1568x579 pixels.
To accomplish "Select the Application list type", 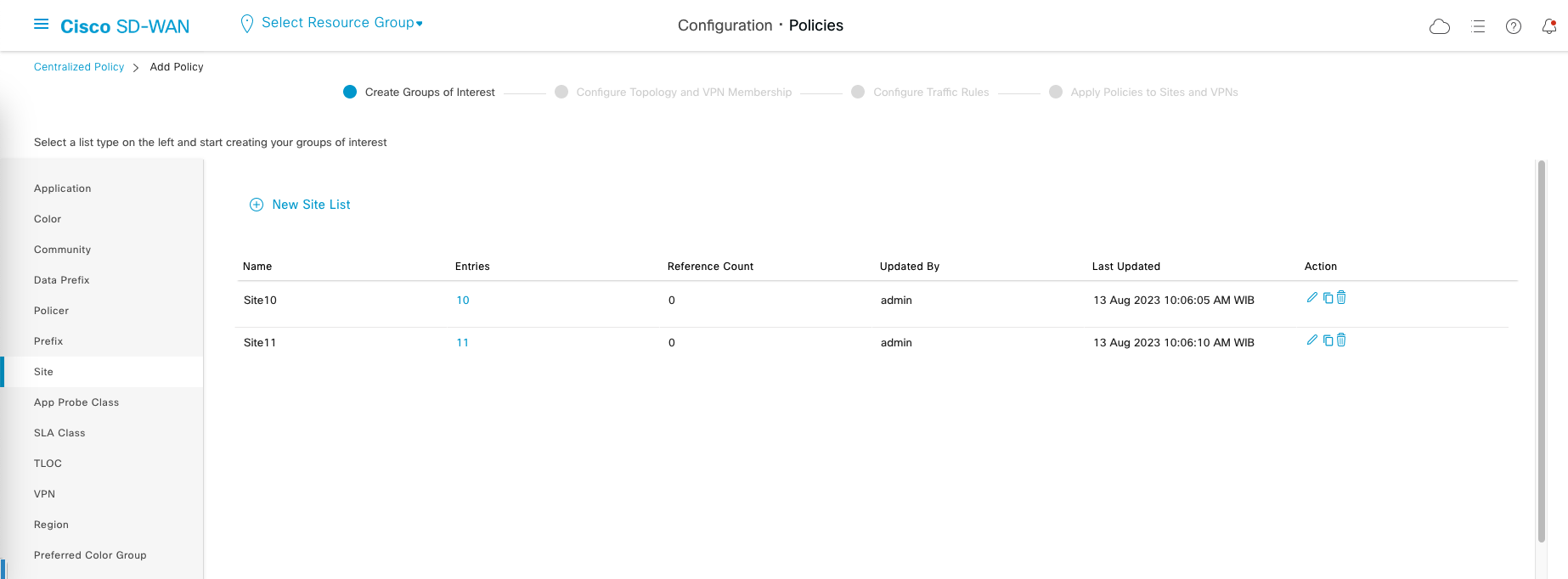I will click(63, 188).
